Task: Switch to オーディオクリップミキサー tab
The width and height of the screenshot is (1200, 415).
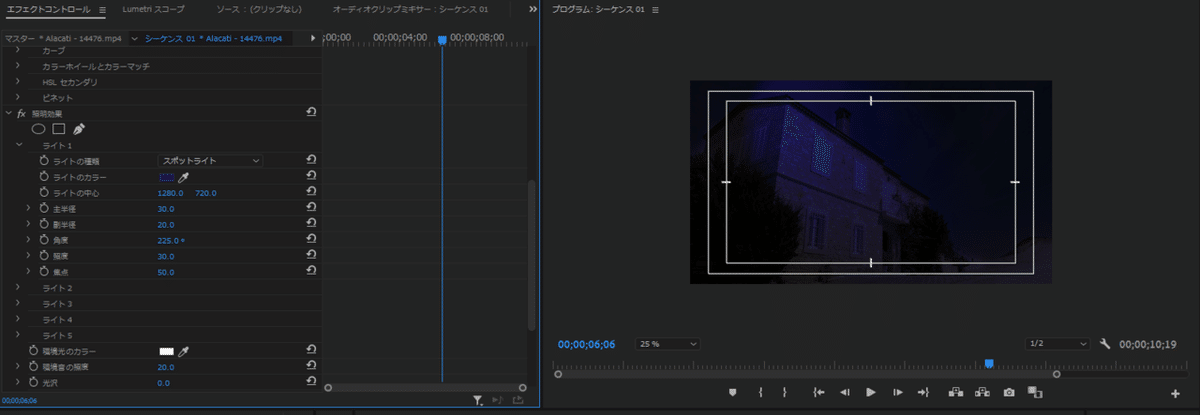Action: click(x=410, y=9)
